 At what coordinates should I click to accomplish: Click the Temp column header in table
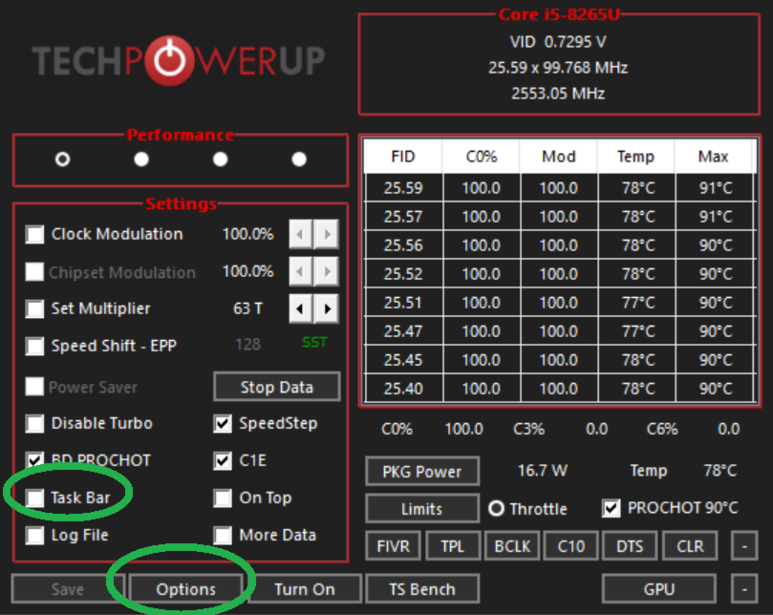click(x=636, y=156)
